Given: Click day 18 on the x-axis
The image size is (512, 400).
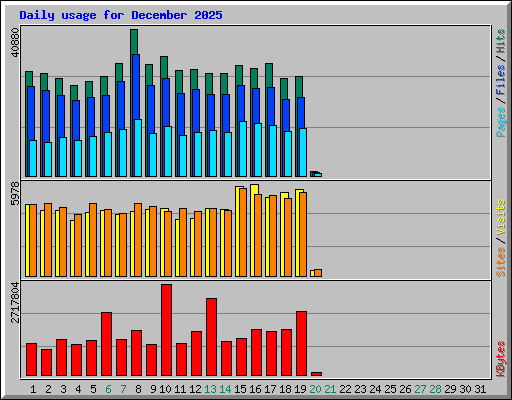Looking at the screenshot, I should [285, 389].
